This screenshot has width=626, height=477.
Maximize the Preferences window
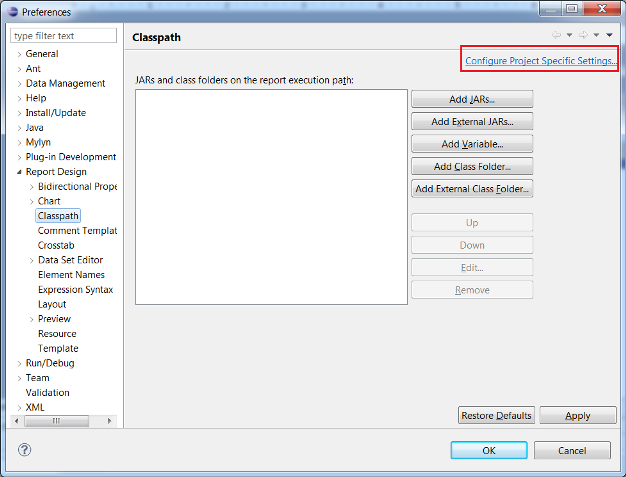(572, 9)
